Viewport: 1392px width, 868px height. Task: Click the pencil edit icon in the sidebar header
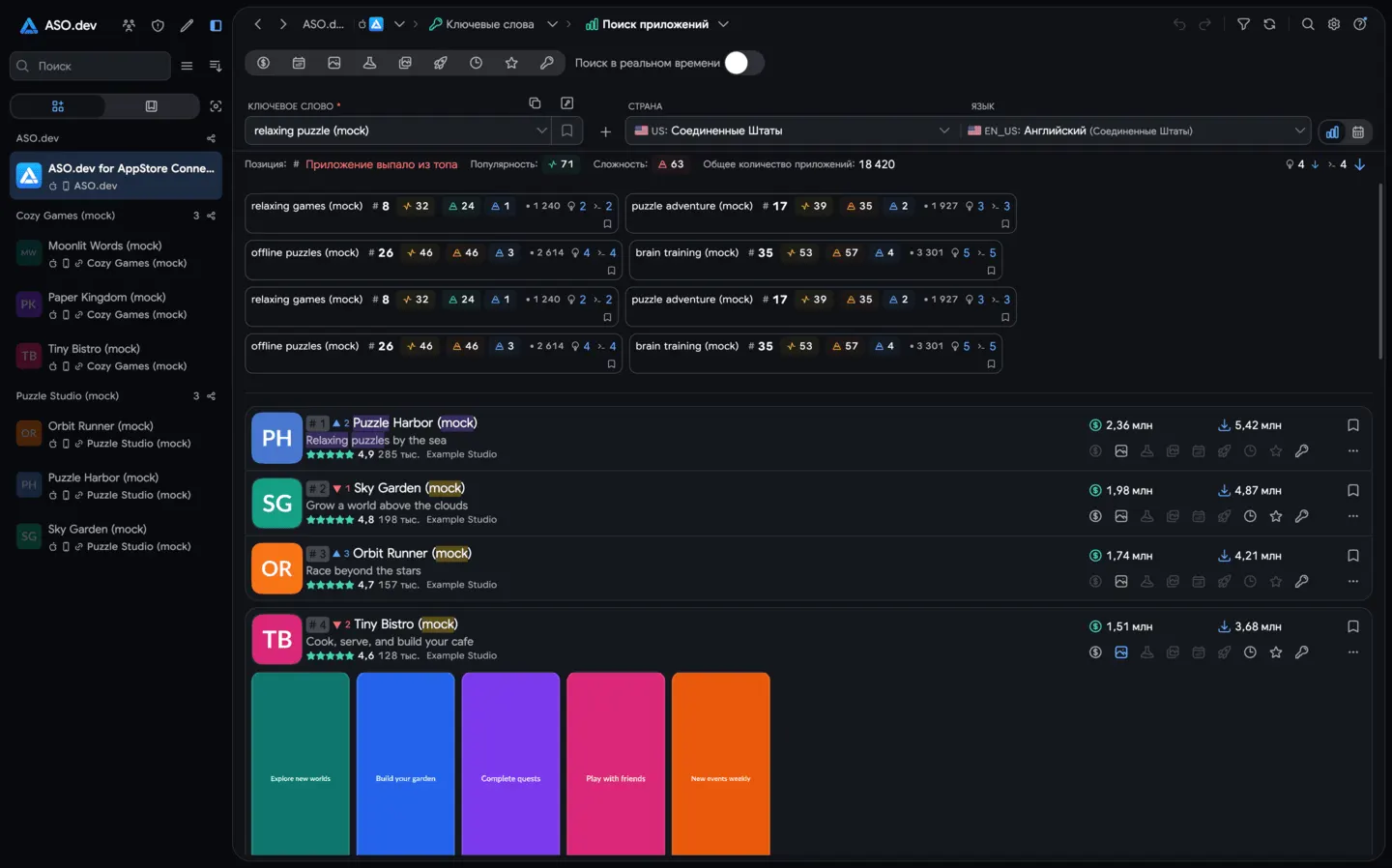[x=187, y=25]
